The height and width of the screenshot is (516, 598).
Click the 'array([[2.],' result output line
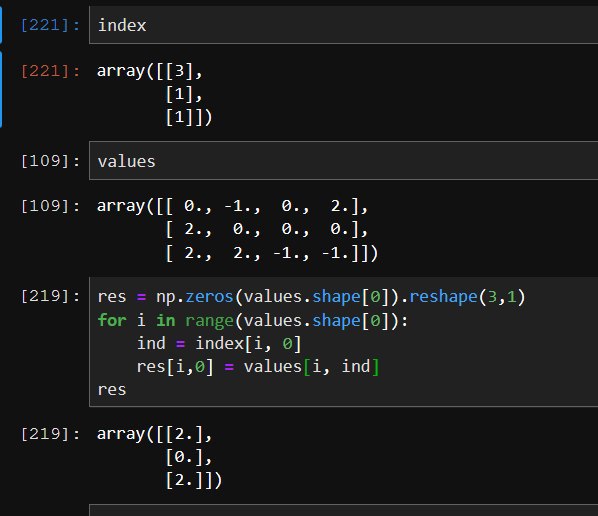[x=154, y=434]
